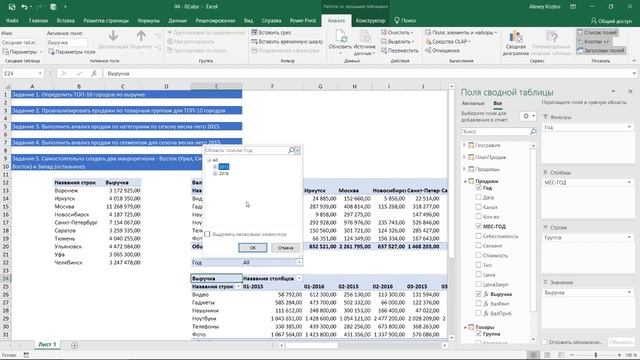The image size is (640, 360).
Task: Select the Лист 1 sheet tab
Action: click(x=47, y=344)
